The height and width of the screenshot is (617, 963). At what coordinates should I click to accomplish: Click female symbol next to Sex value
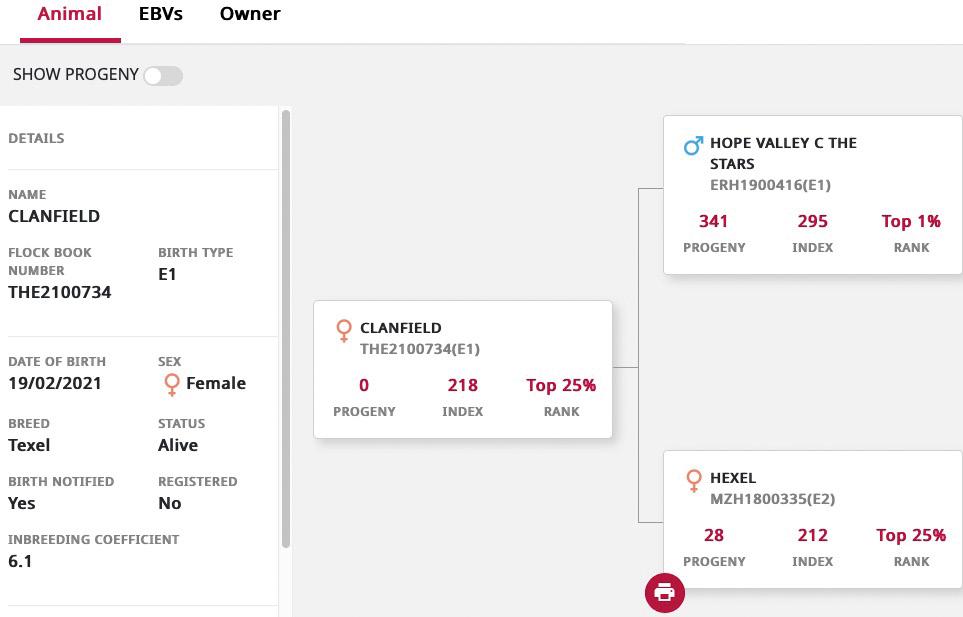(x=171, y=384)
